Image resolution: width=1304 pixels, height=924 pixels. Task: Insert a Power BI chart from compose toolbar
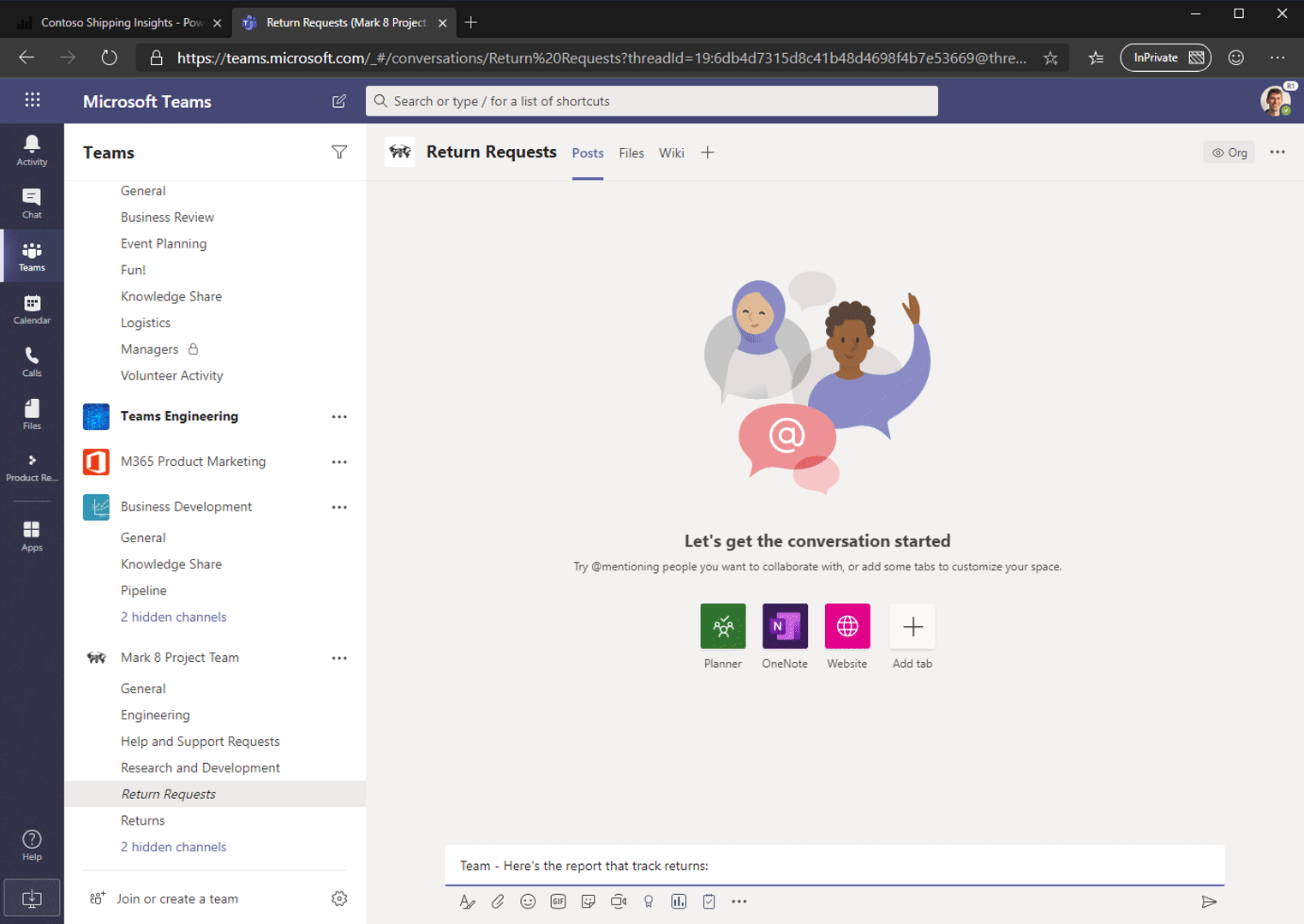(679, 902)
